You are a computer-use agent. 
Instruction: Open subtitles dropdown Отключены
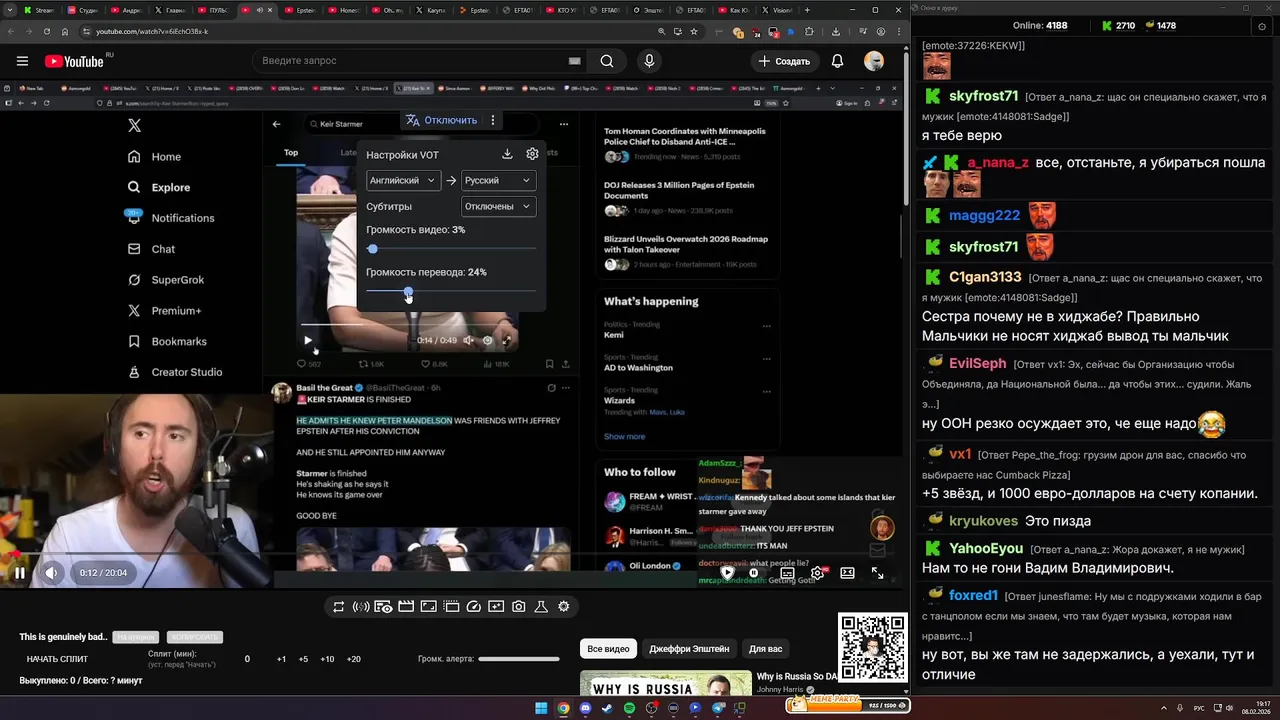[498, 206]
